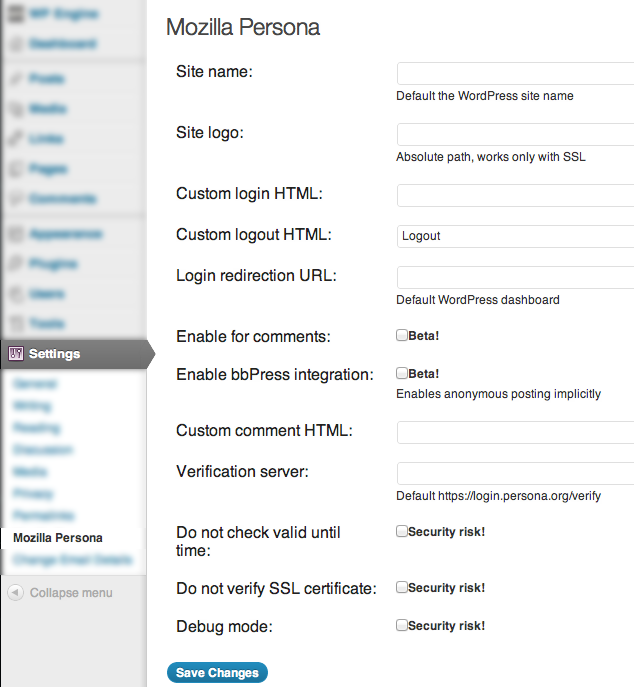Focus the Login redirection URL field
Viewport: 634px width, 687px height.
pos(516,277)
